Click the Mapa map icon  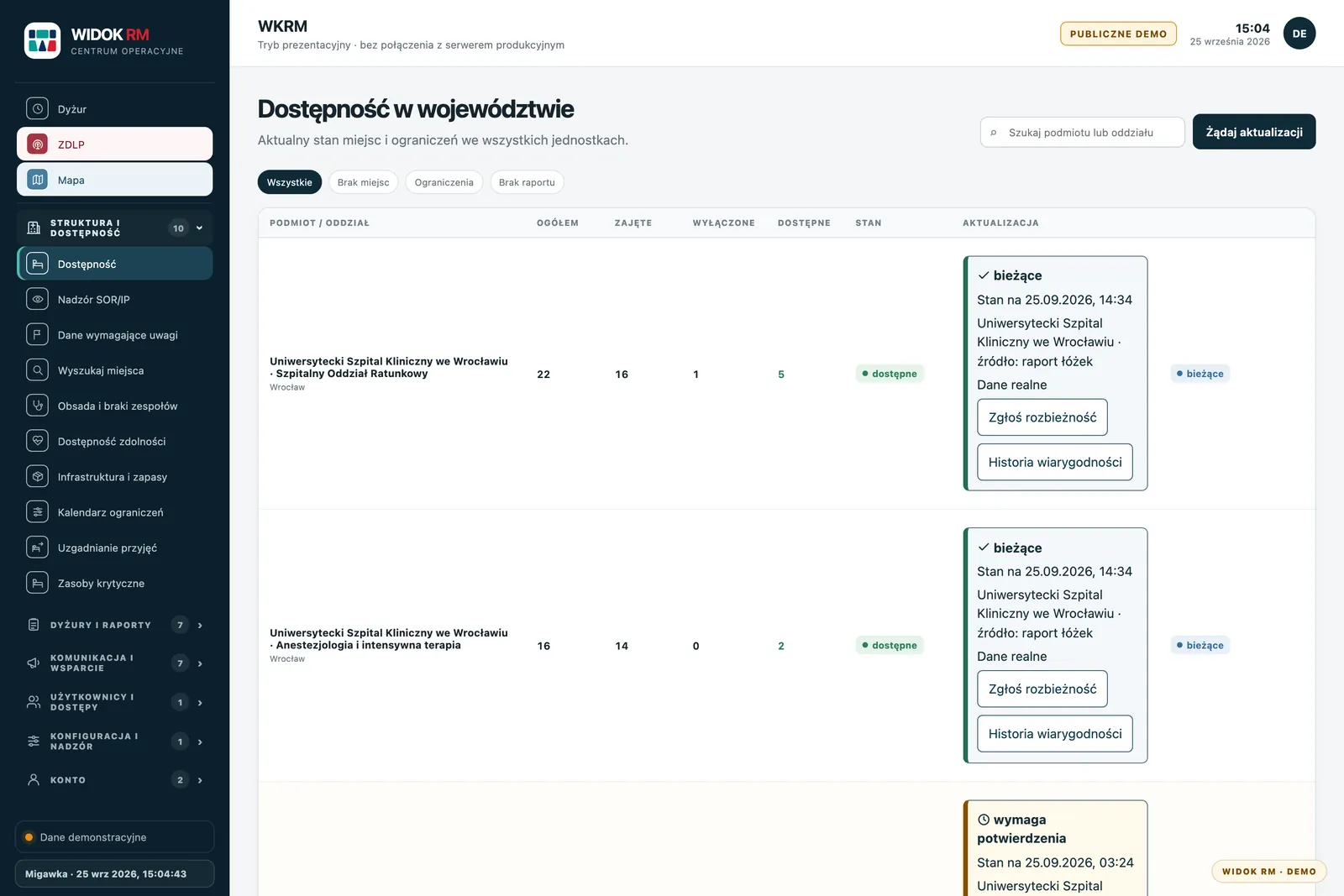click(37, 180)
